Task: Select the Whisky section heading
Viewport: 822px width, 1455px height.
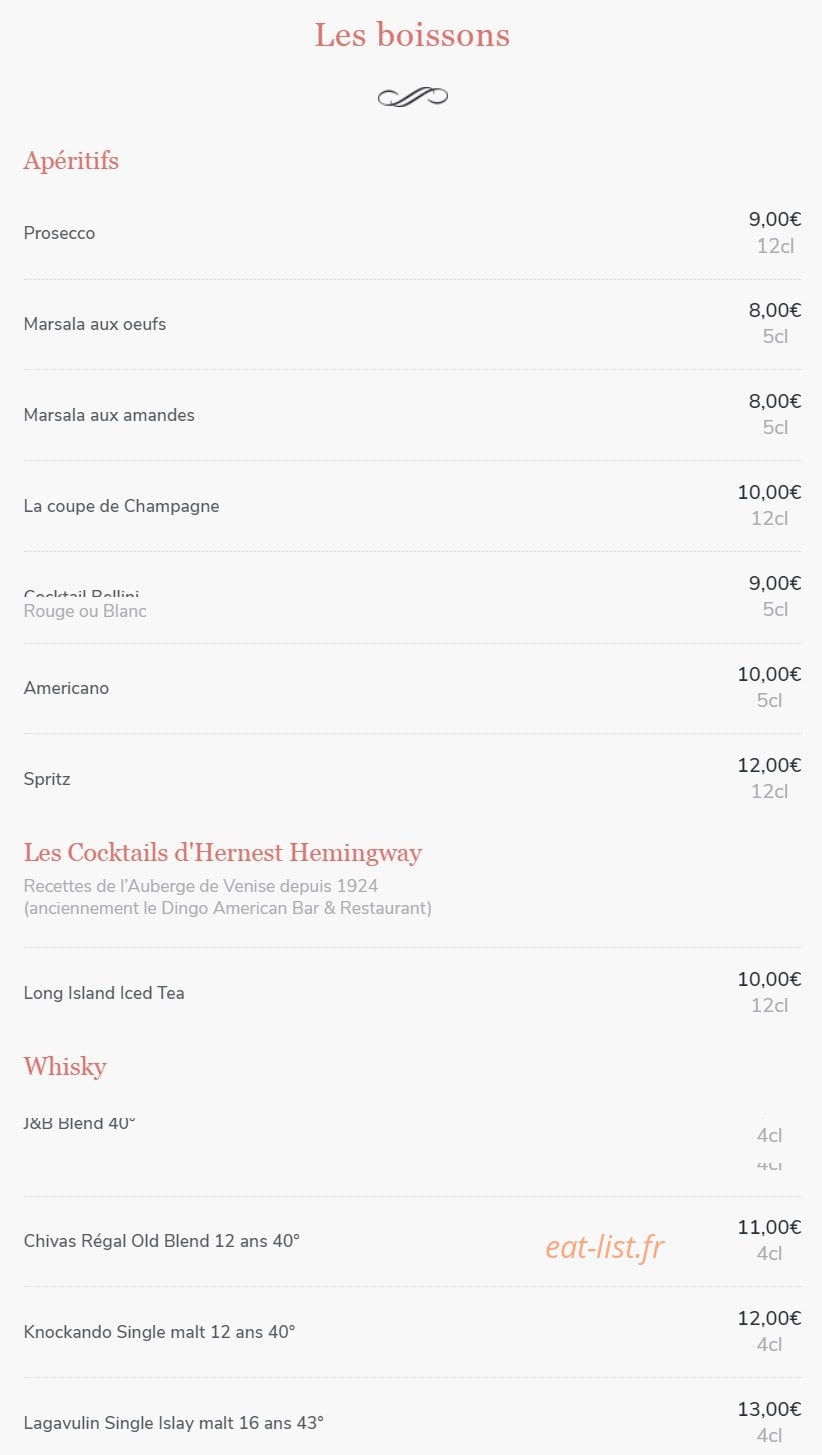Action: (x=65, y=1067)
